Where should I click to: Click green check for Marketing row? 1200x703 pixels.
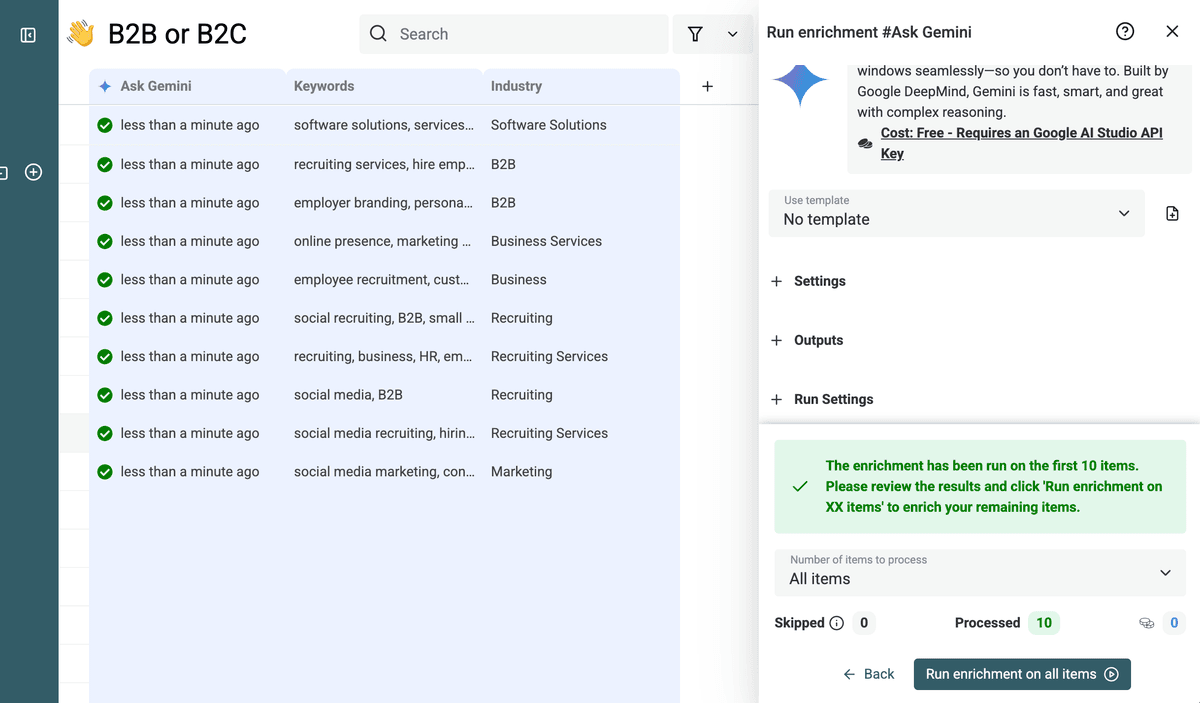point(105,472)
